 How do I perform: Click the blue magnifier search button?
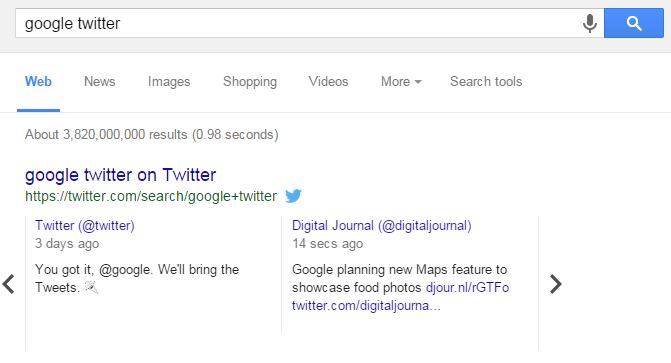pos(634,23)
